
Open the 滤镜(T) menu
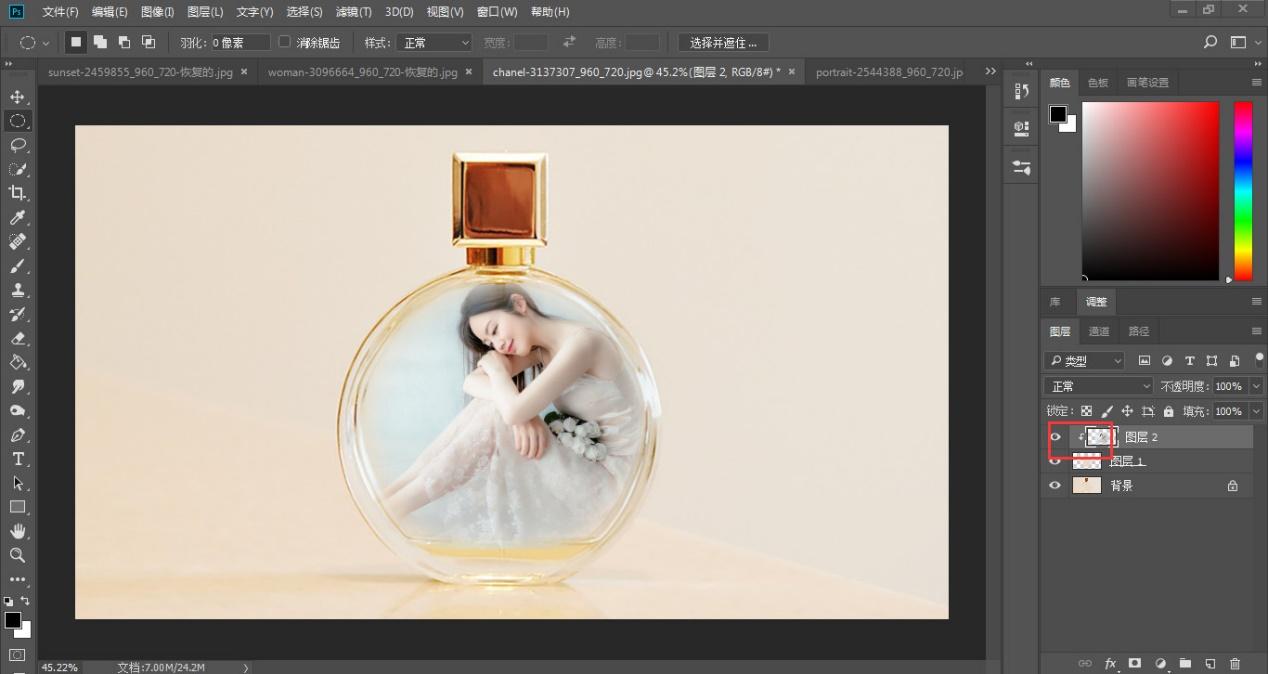(x=353, y=12)
